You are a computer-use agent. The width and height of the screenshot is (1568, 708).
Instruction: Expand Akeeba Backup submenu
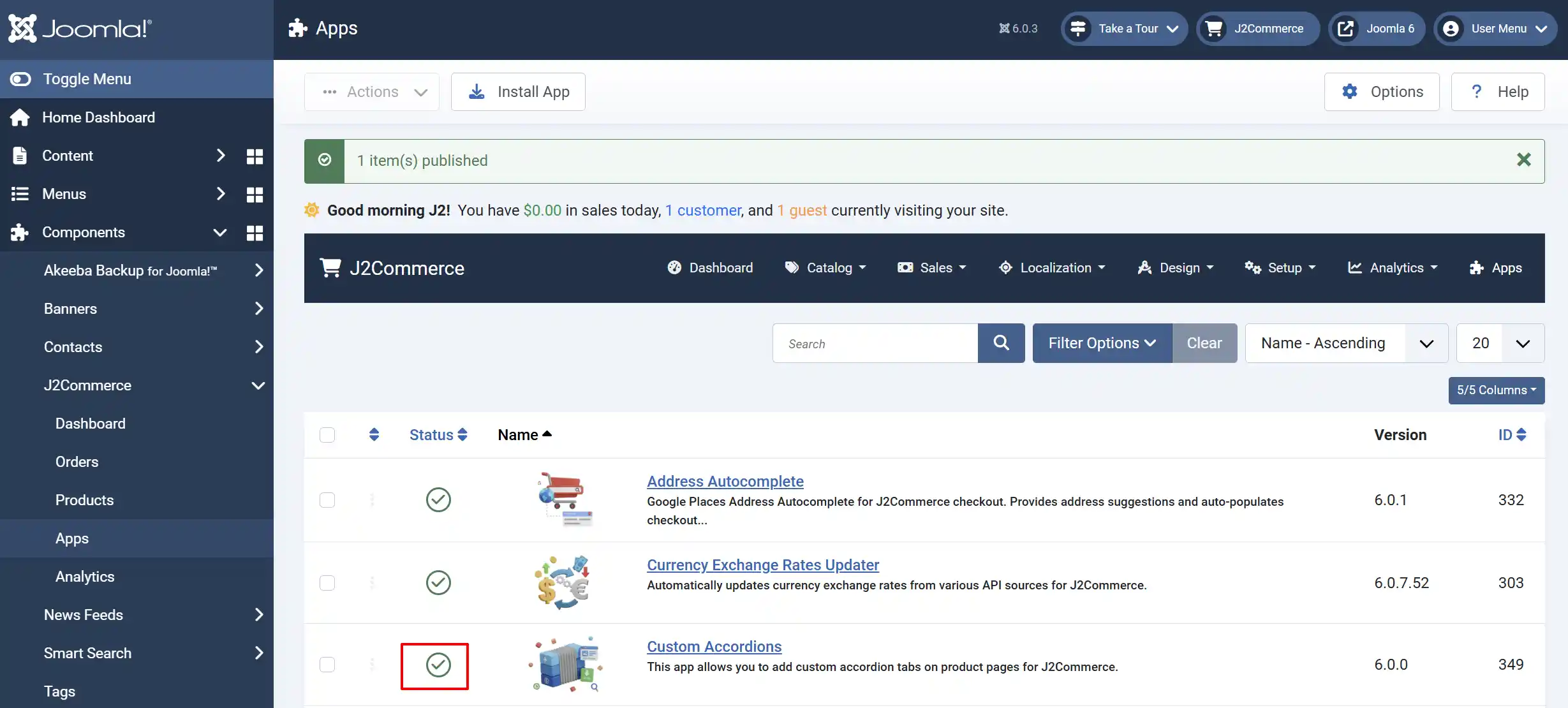[258, 270]
